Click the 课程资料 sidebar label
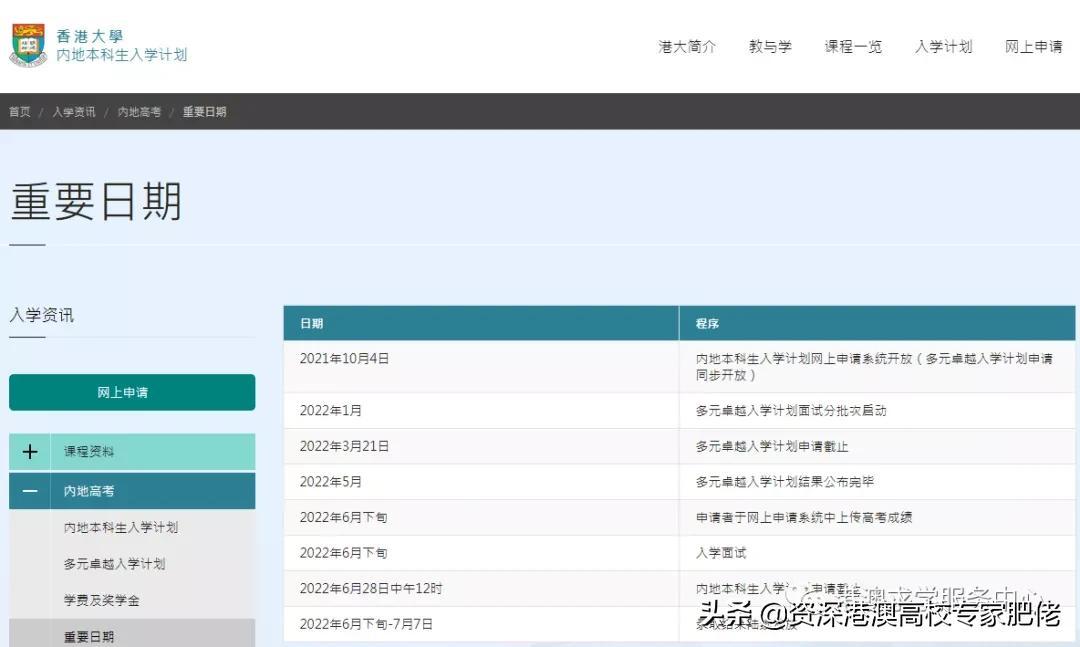Image resolution: width=1080 pixels, height=647 pixels. click(89, 452)
